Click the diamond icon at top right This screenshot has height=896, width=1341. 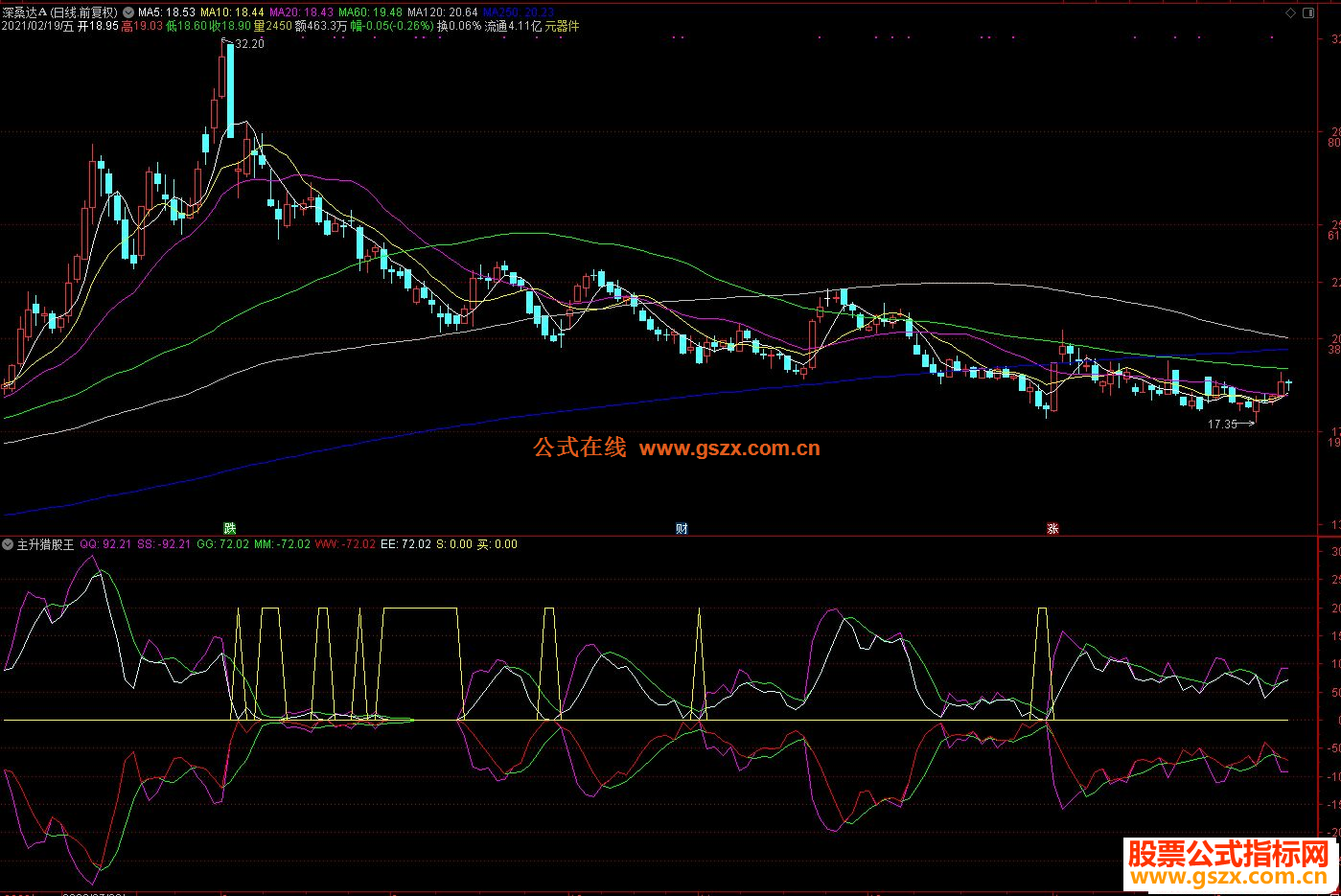(x=1291, y=13)
